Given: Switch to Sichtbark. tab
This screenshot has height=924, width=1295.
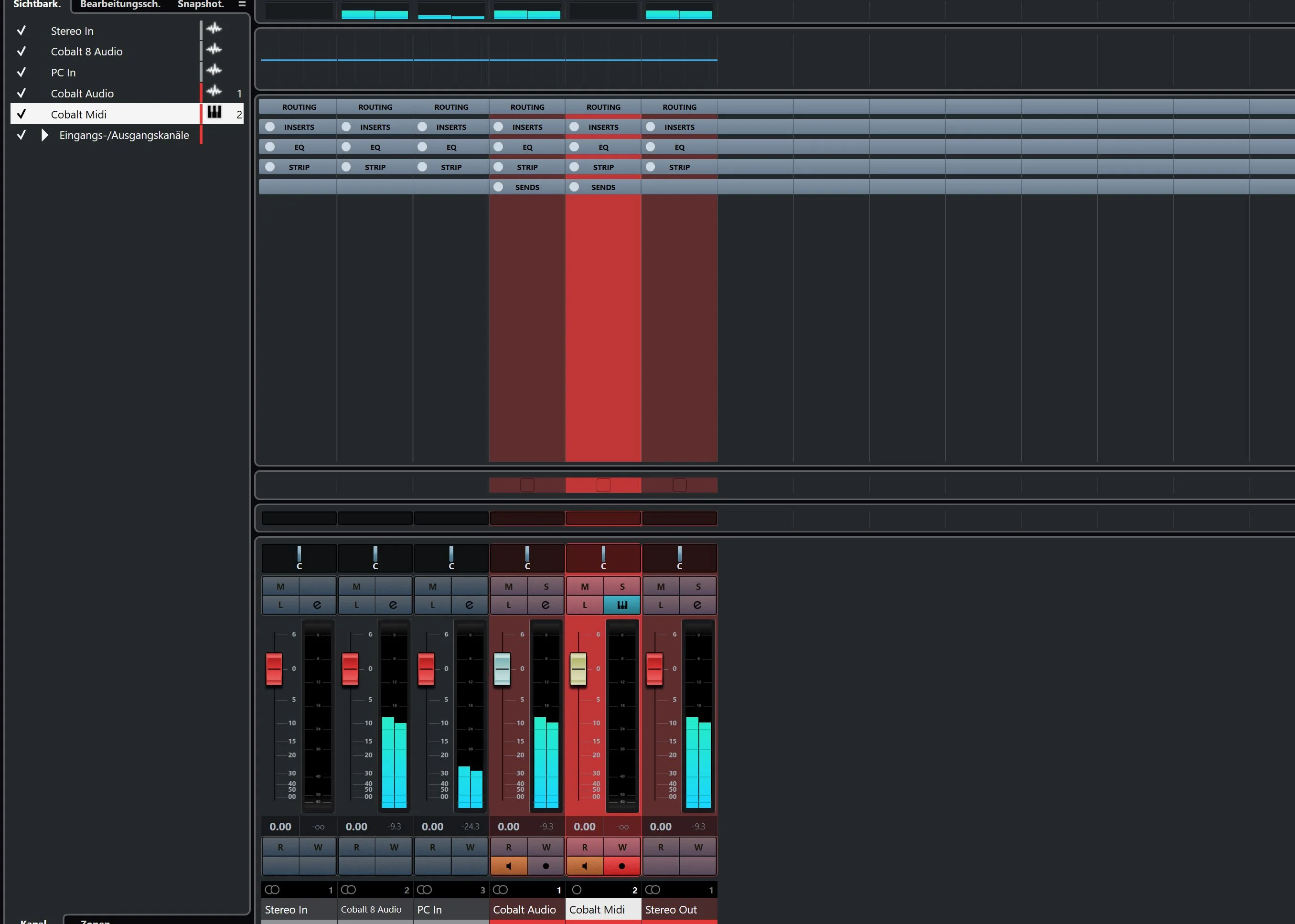Looking at the screenshot, I should tap(37, 5).
